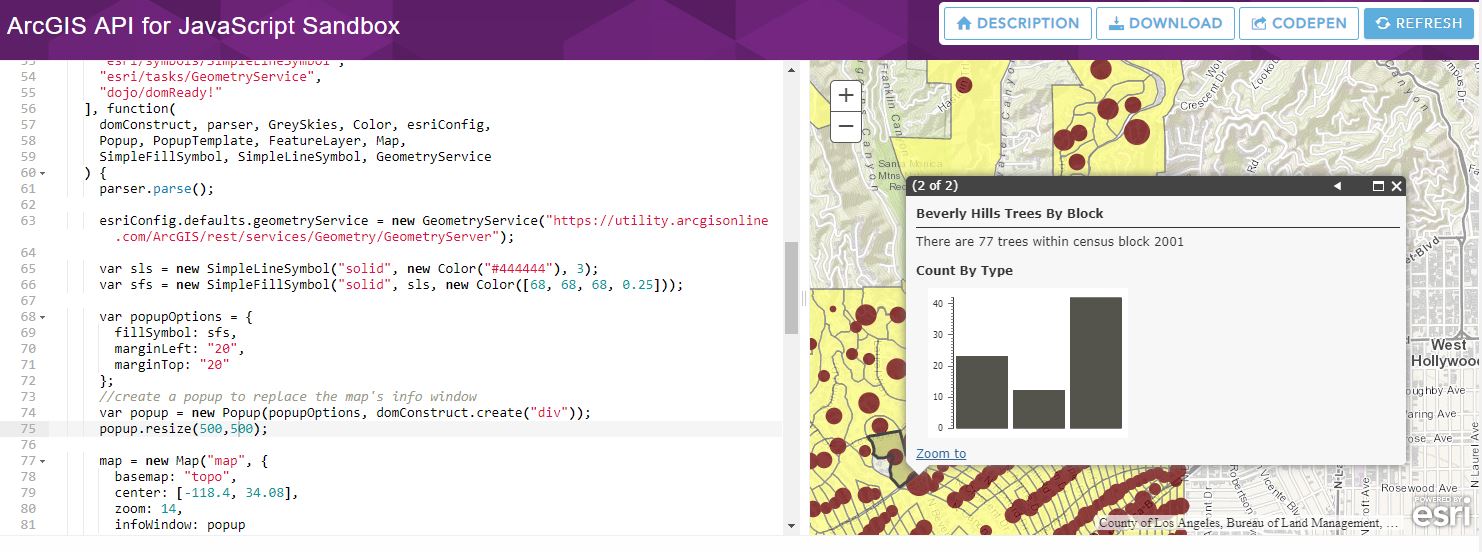Click the DOWNLOAD button
1482x552 pixels.
[1165, 23]
